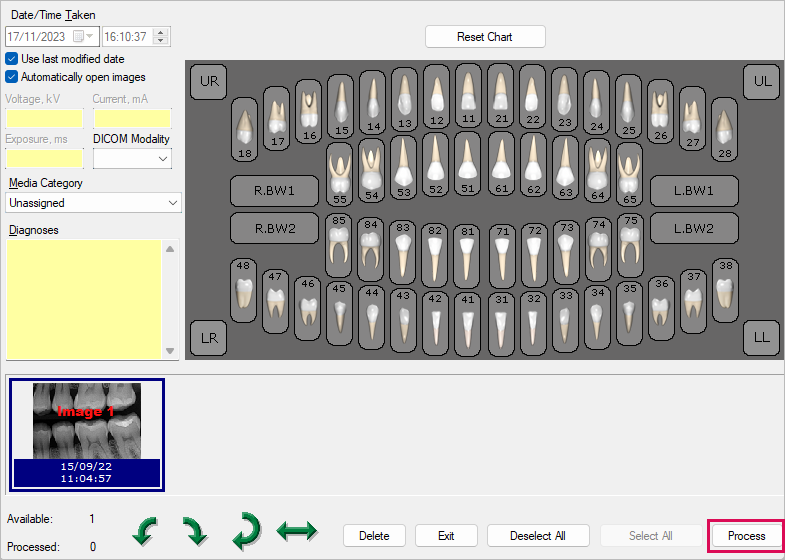Rotate image 180 degrees with circular arrow

pos(247,531)
